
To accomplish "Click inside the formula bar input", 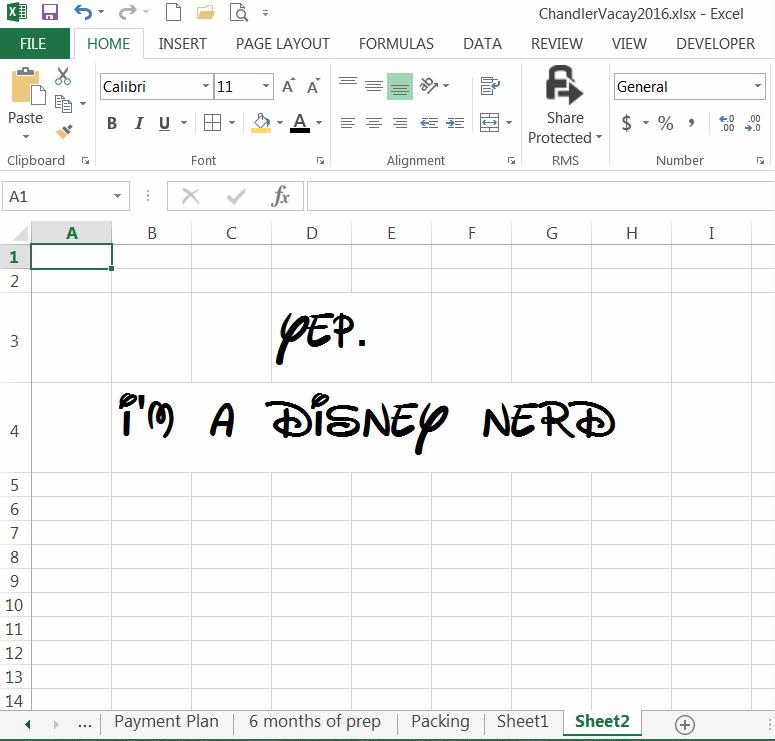I will 541,196.
